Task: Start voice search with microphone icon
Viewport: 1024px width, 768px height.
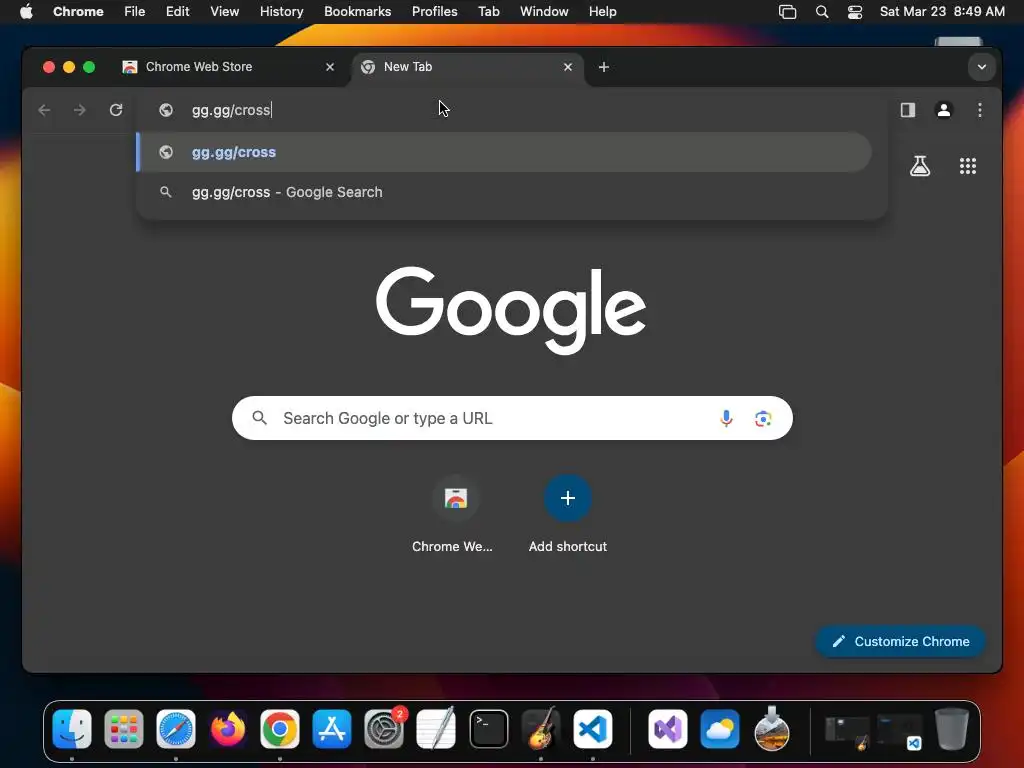Action: [726, 418]
